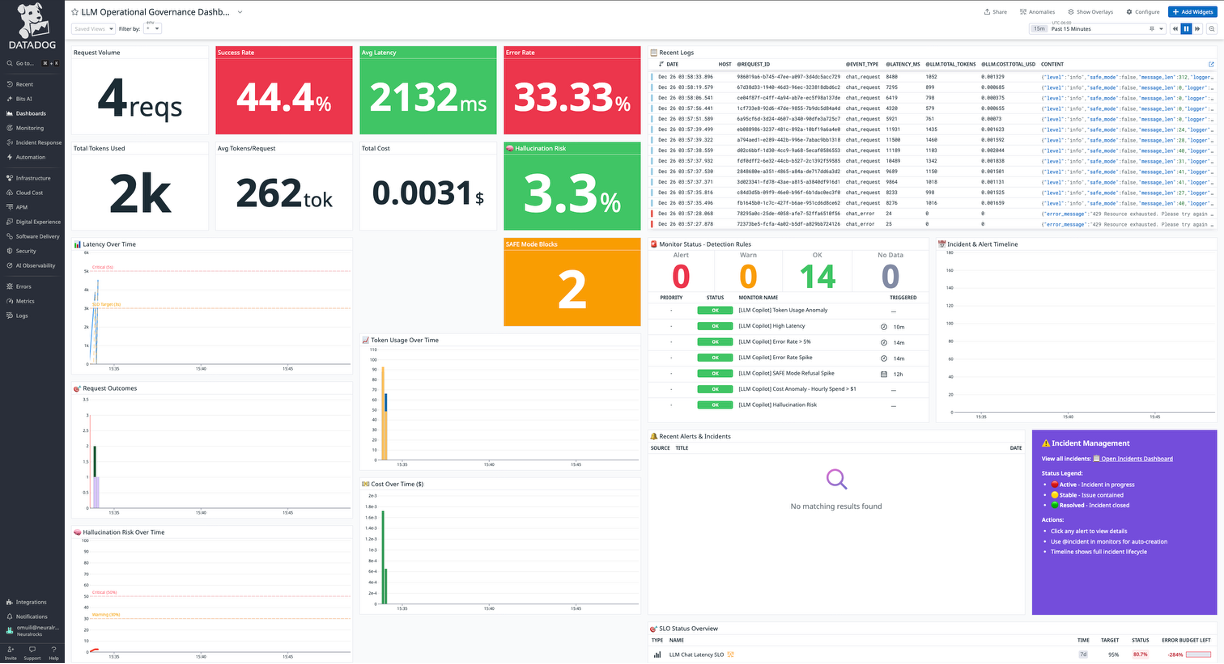This screenshot has height=664, width=1224.
Task: Step the time range backward
Action: (x=1176, y=29)
